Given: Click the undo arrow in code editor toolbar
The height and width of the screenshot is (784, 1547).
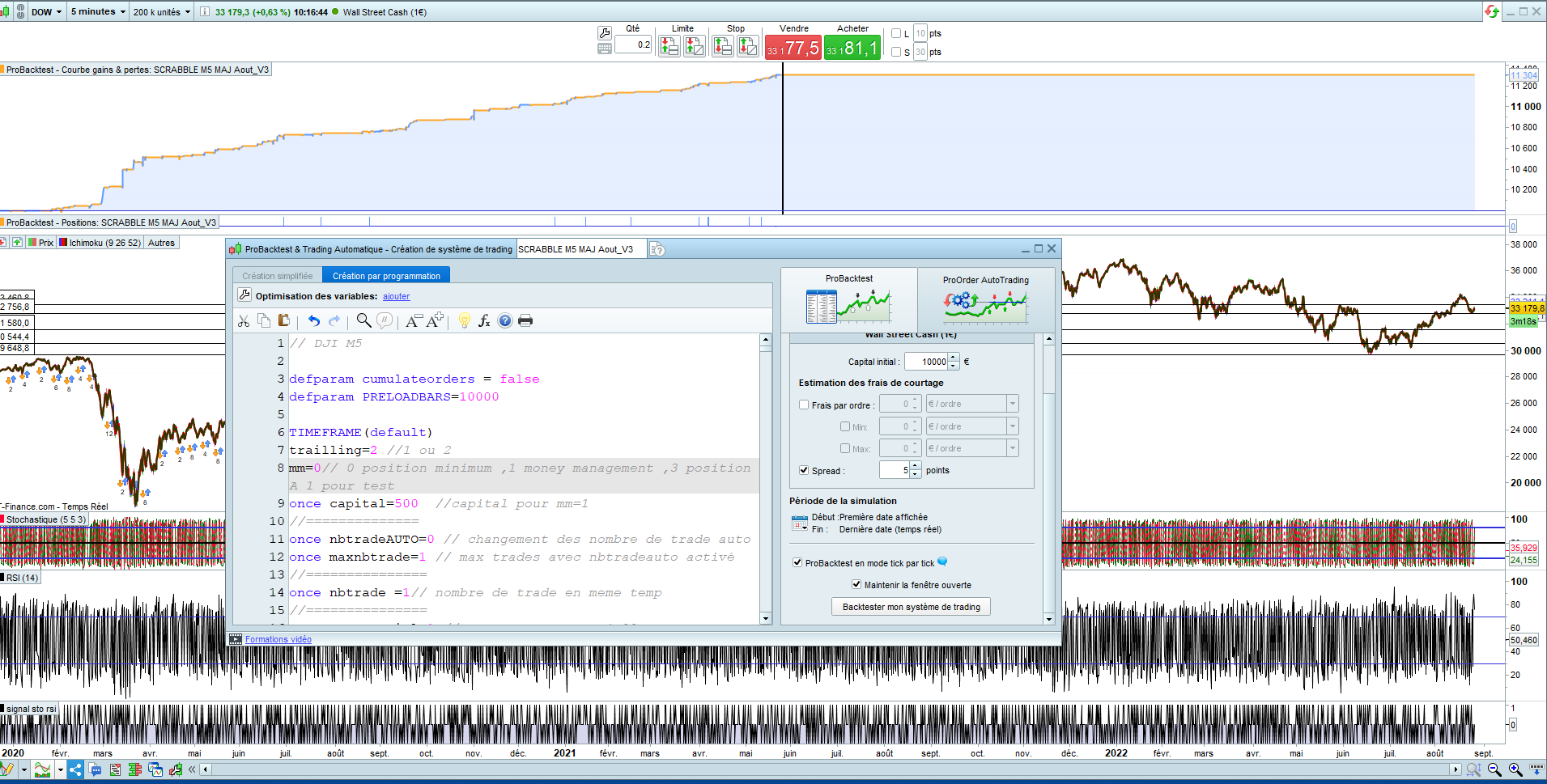Looking at the screenshot, I should point(314,321).
